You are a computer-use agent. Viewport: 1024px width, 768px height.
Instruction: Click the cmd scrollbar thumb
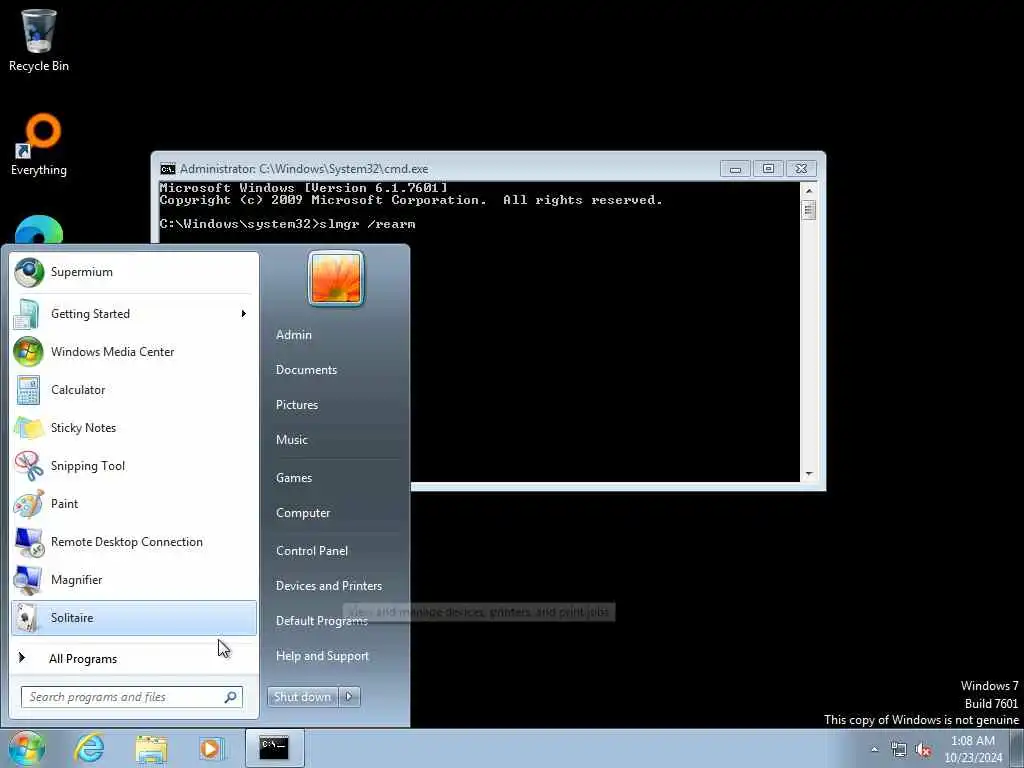[808, 210]
